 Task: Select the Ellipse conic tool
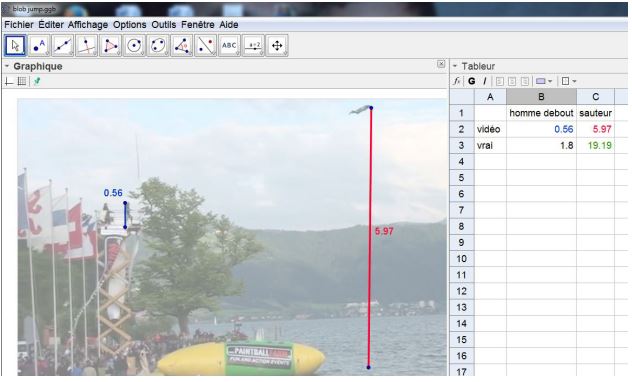tap(158, 46)
